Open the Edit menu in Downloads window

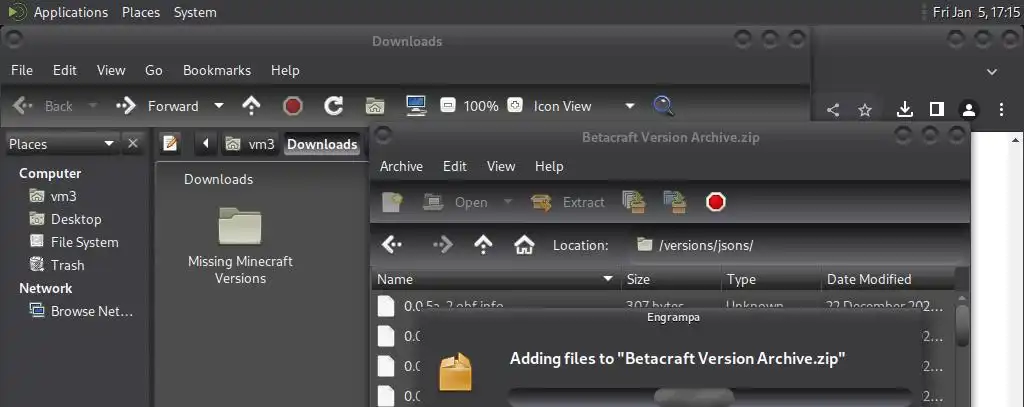(x=65, y=70)
